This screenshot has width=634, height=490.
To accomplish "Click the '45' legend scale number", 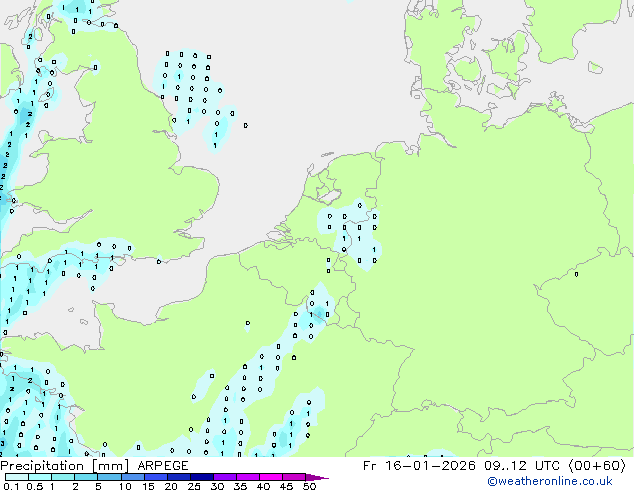I will pyautogui.click(x=286, y=486).
